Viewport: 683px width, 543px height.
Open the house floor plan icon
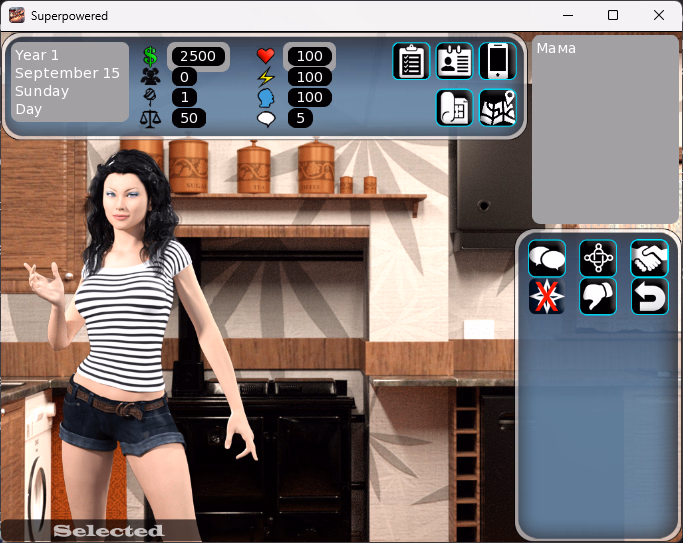[x=455, y=108]
